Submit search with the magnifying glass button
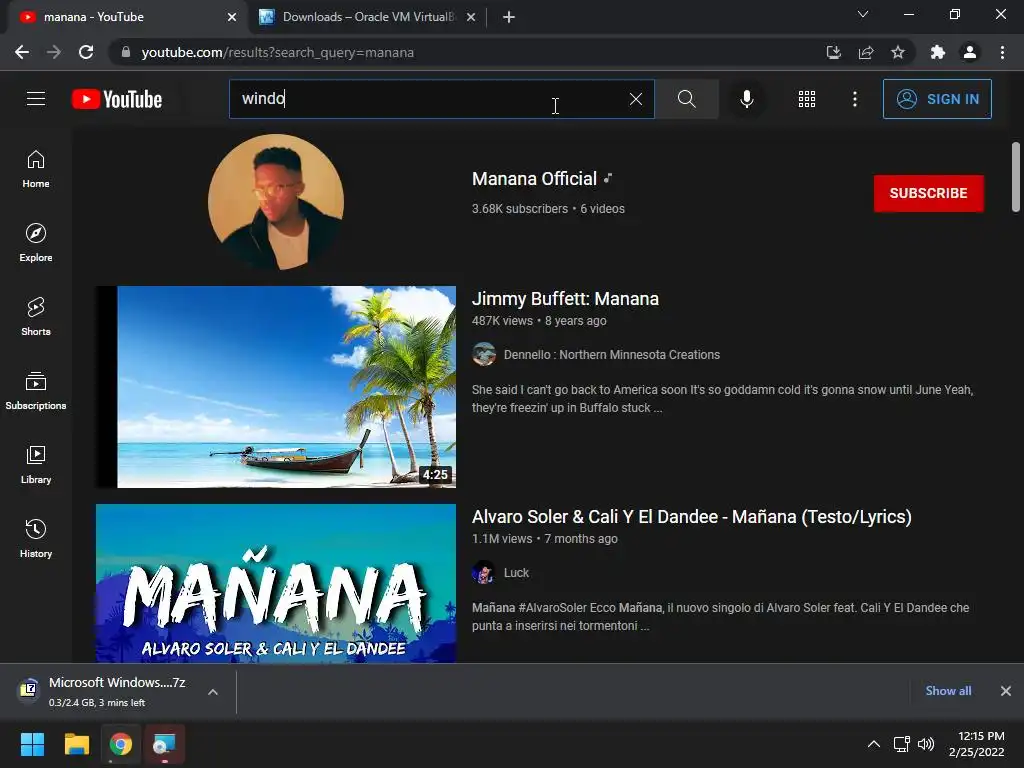 coord(686,99)
